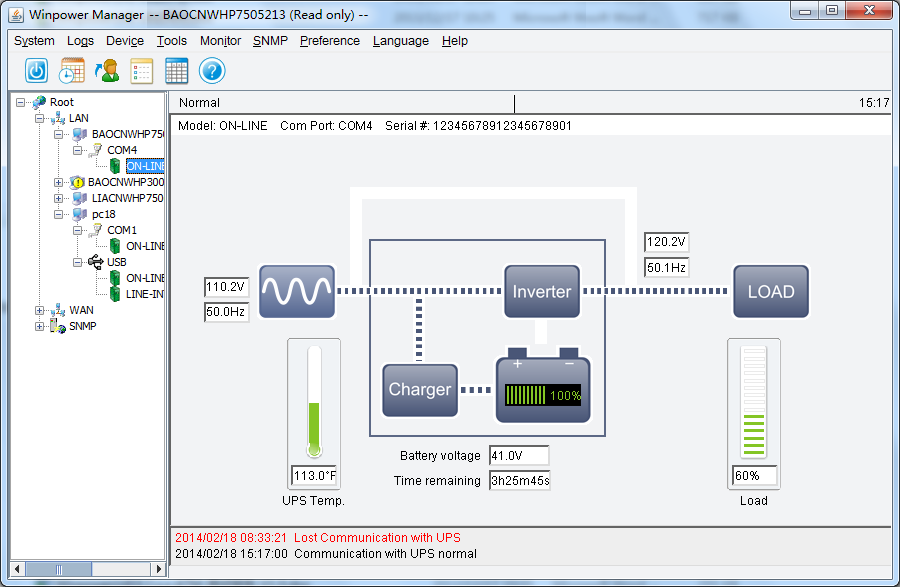Open the schedule calendar-clock toolbar icon
The image size is (900, 587).
coord(72,71)
